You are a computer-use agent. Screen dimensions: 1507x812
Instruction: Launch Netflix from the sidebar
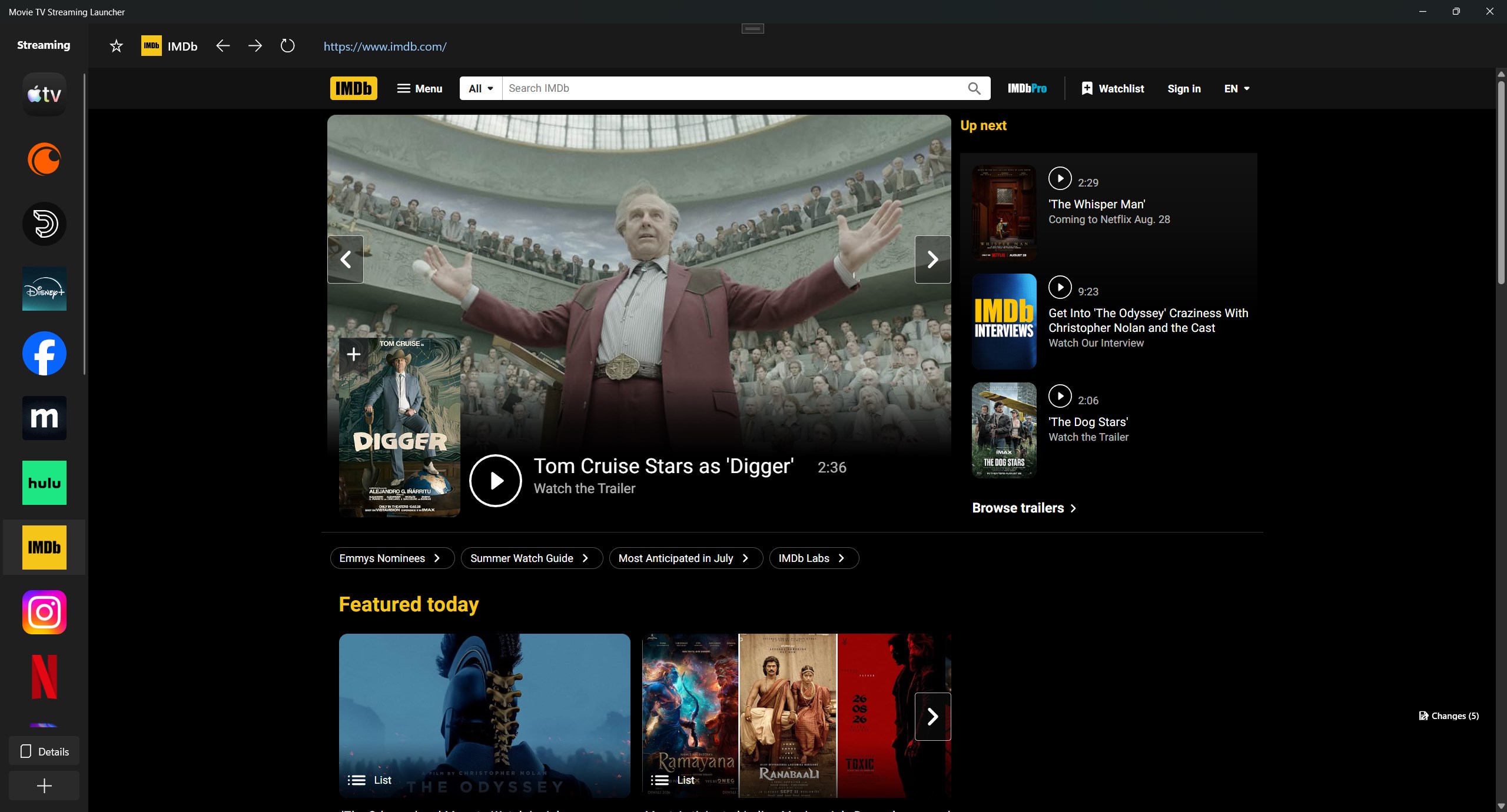pyautogui.click(x=44, y=677)
